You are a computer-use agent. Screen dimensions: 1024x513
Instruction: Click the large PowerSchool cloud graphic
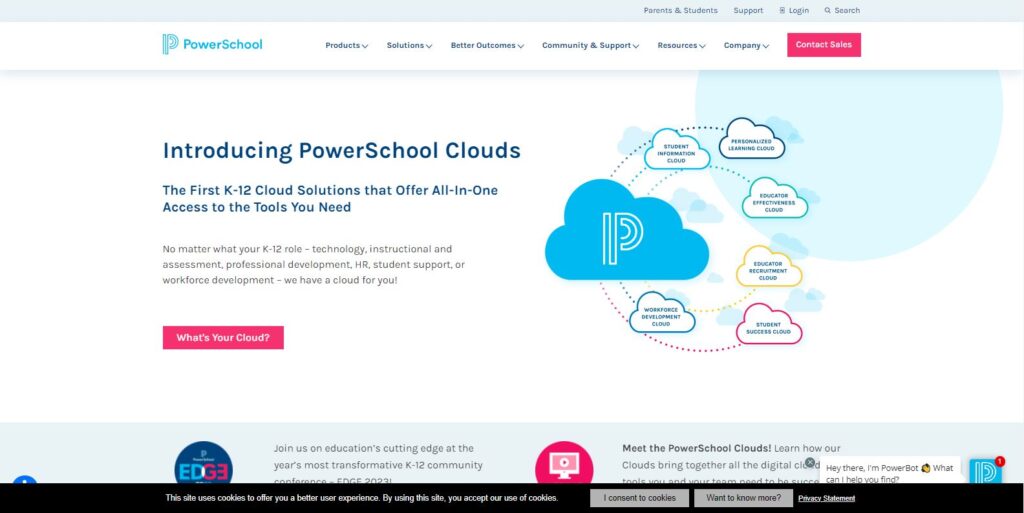[626, 230]
